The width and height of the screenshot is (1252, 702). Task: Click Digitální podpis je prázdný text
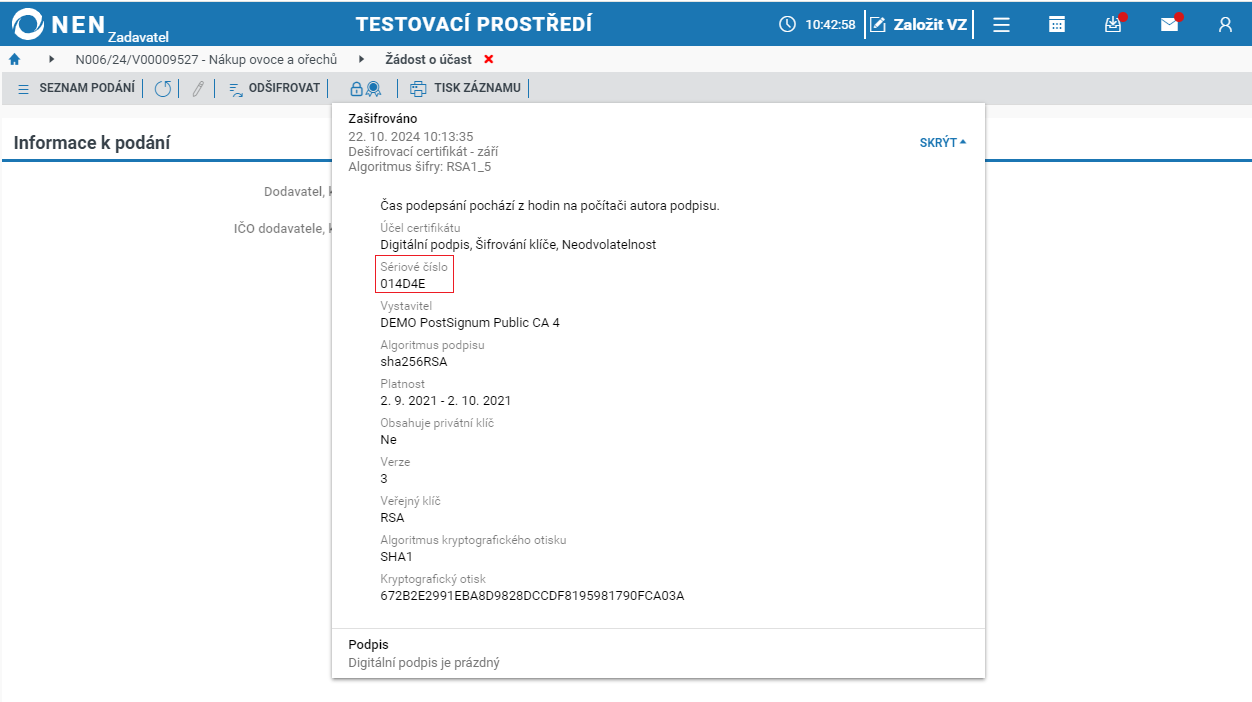click(424, 662)
